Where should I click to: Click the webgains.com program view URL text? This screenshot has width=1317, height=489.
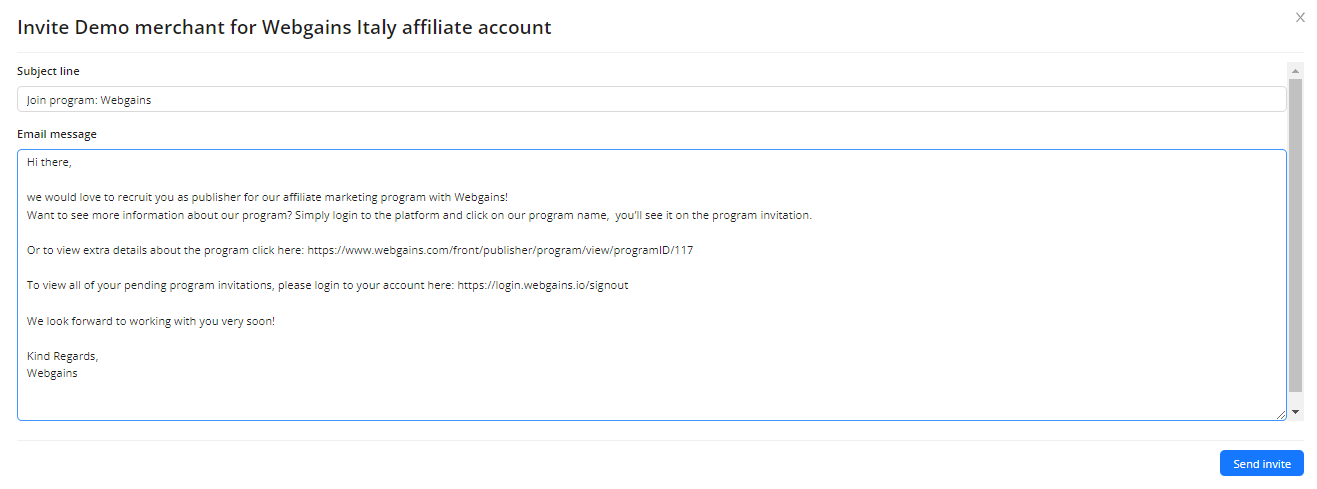click(500, 250)
